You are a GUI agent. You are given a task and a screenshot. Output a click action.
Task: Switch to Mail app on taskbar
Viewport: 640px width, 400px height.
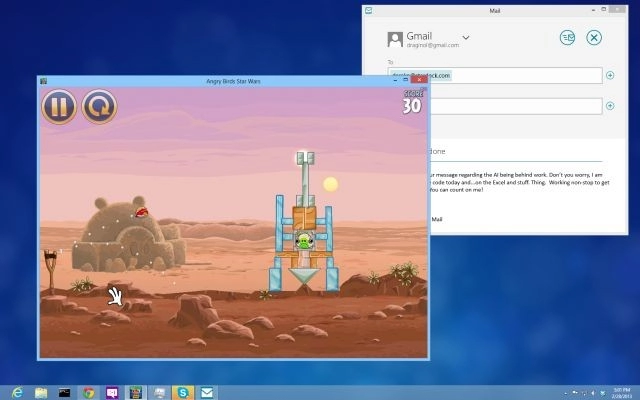pyautogui.click(x=207, y=393)
